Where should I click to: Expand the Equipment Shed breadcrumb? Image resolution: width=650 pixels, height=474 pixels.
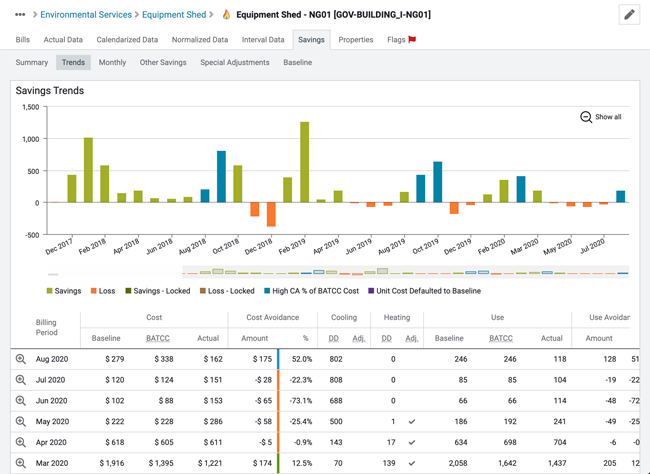(173, 15)
